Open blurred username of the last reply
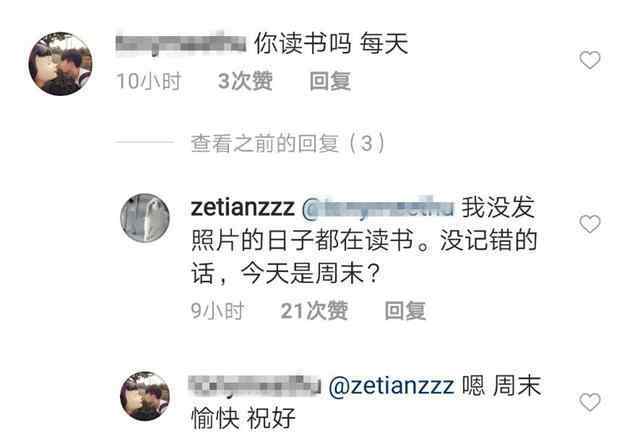640x436 pixels. coord(256,386)
